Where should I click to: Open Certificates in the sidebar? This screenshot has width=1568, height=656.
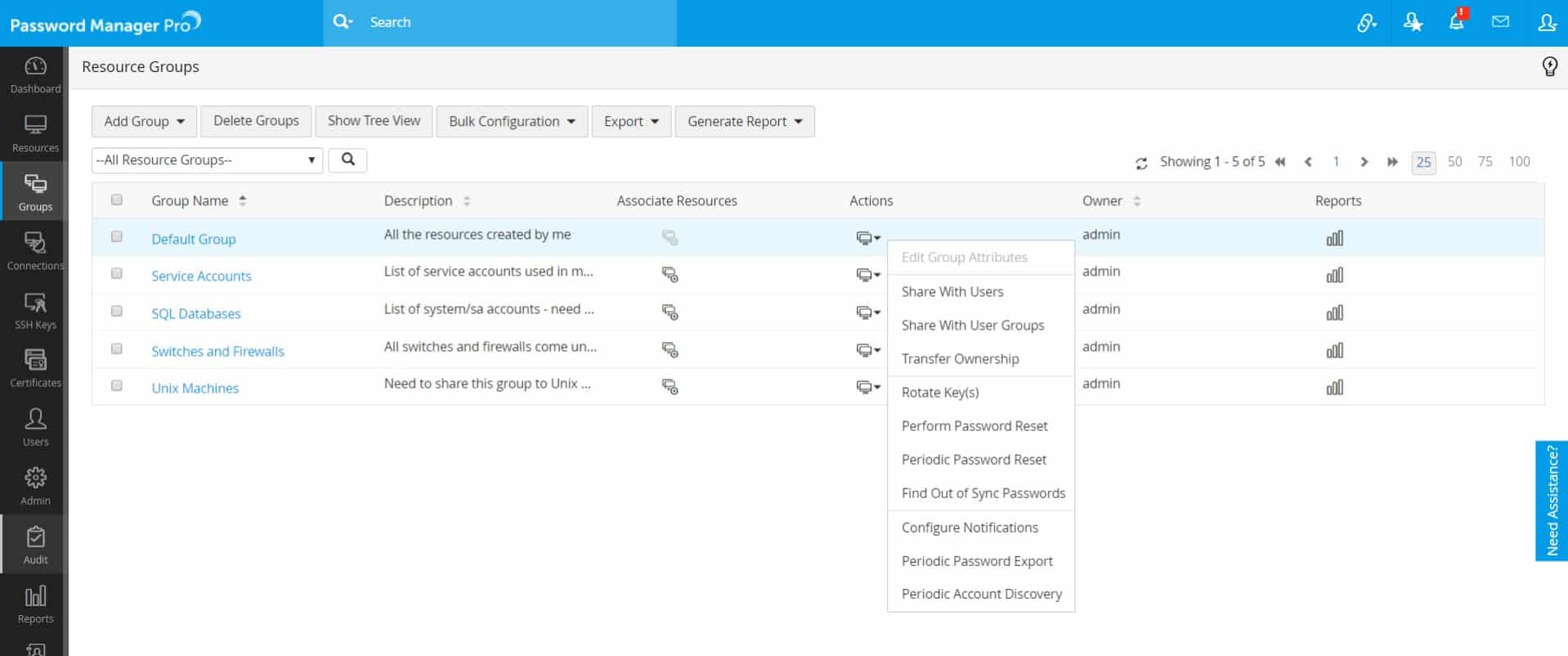[x=35, y=369]
